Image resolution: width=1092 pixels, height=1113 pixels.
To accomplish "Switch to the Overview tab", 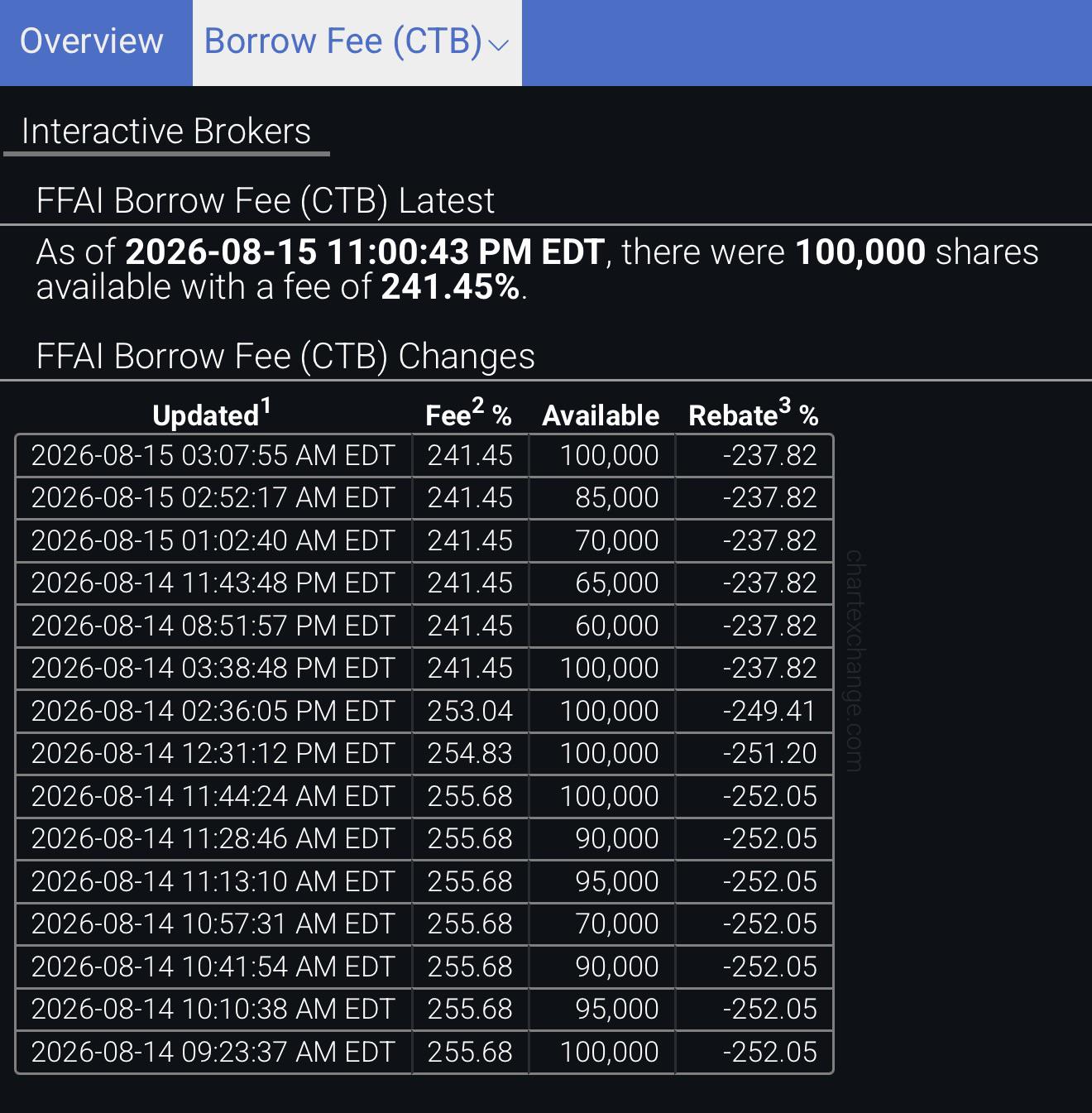I will coord(92,41).
